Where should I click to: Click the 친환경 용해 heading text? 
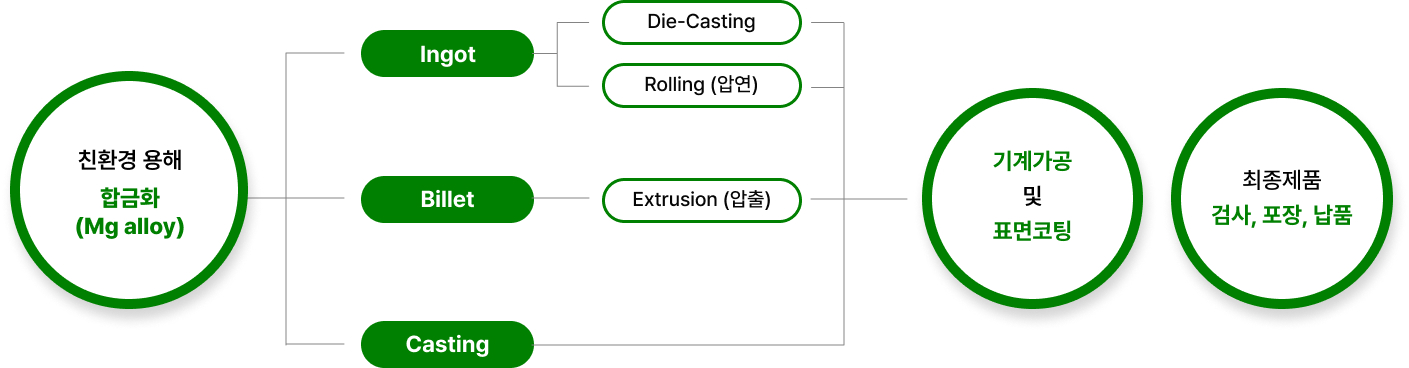click(130, 158)
